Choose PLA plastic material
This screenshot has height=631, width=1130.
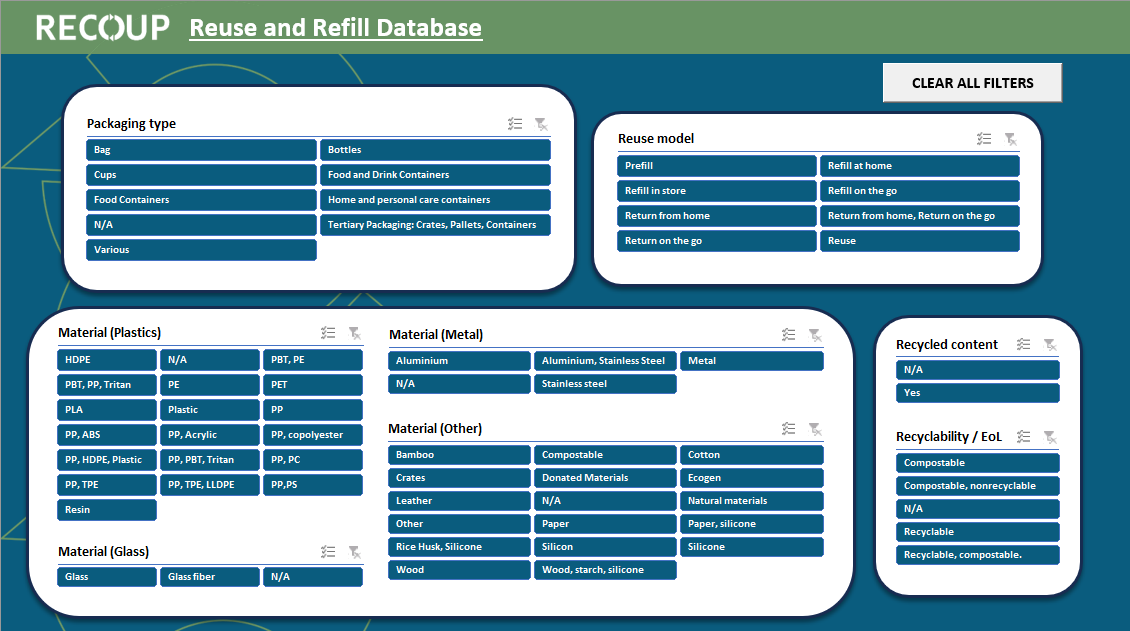(x=107, y=410)
